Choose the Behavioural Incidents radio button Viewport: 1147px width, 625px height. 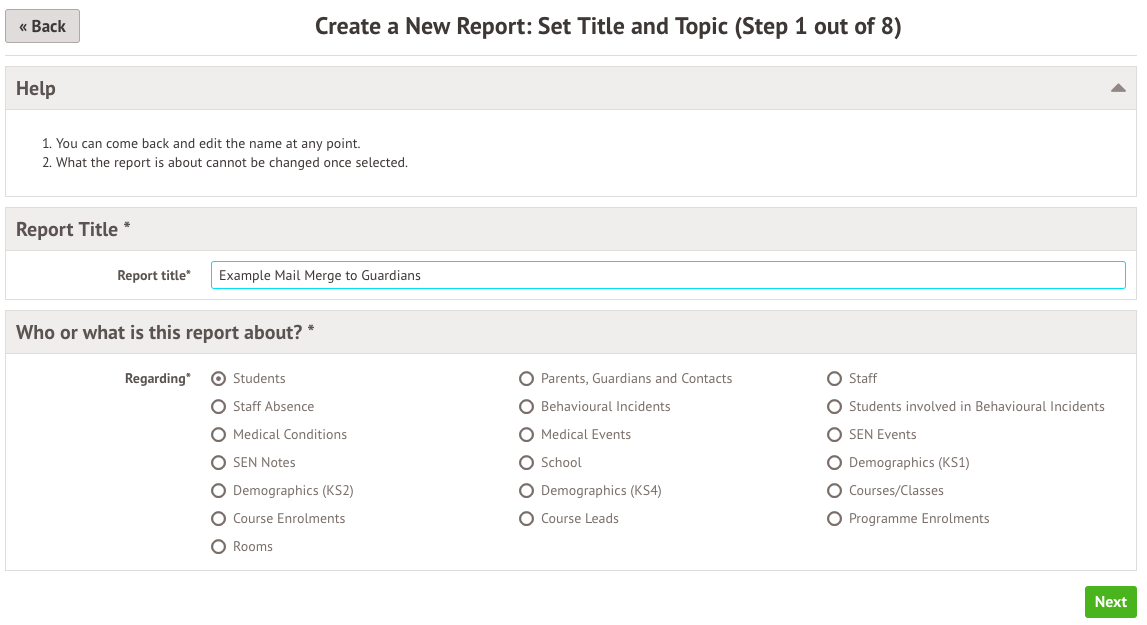[x=526, y=407]
